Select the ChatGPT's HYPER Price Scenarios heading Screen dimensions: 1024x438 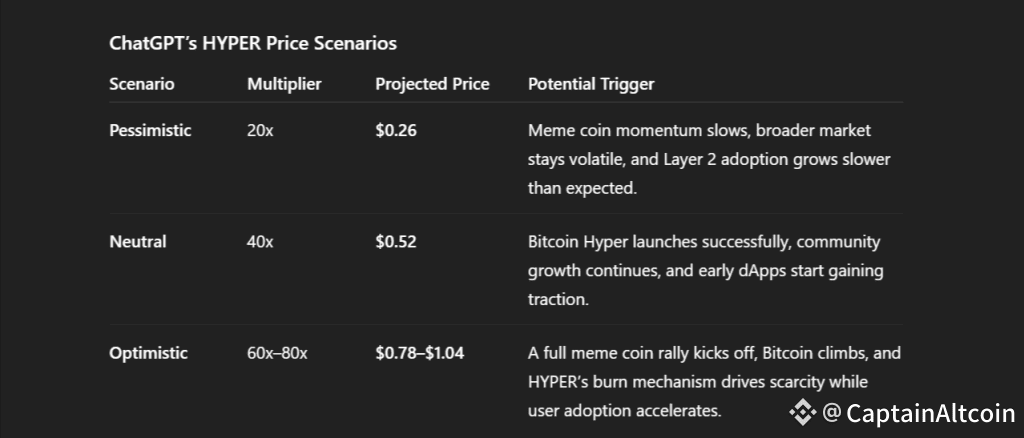coord(253,43)
